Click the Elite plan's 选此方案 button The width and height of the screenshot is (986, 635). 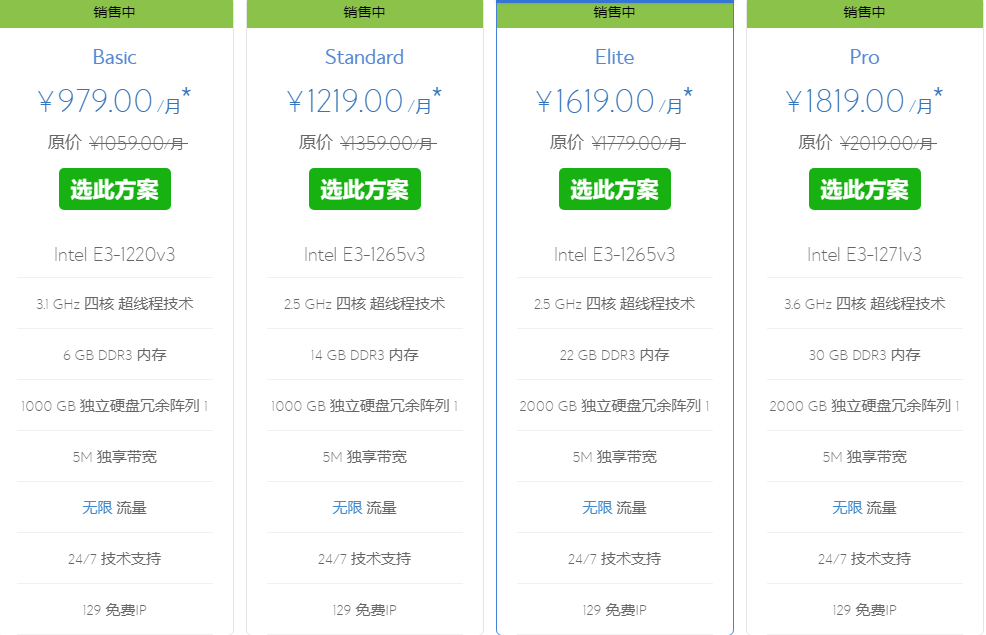coord(614,189)
